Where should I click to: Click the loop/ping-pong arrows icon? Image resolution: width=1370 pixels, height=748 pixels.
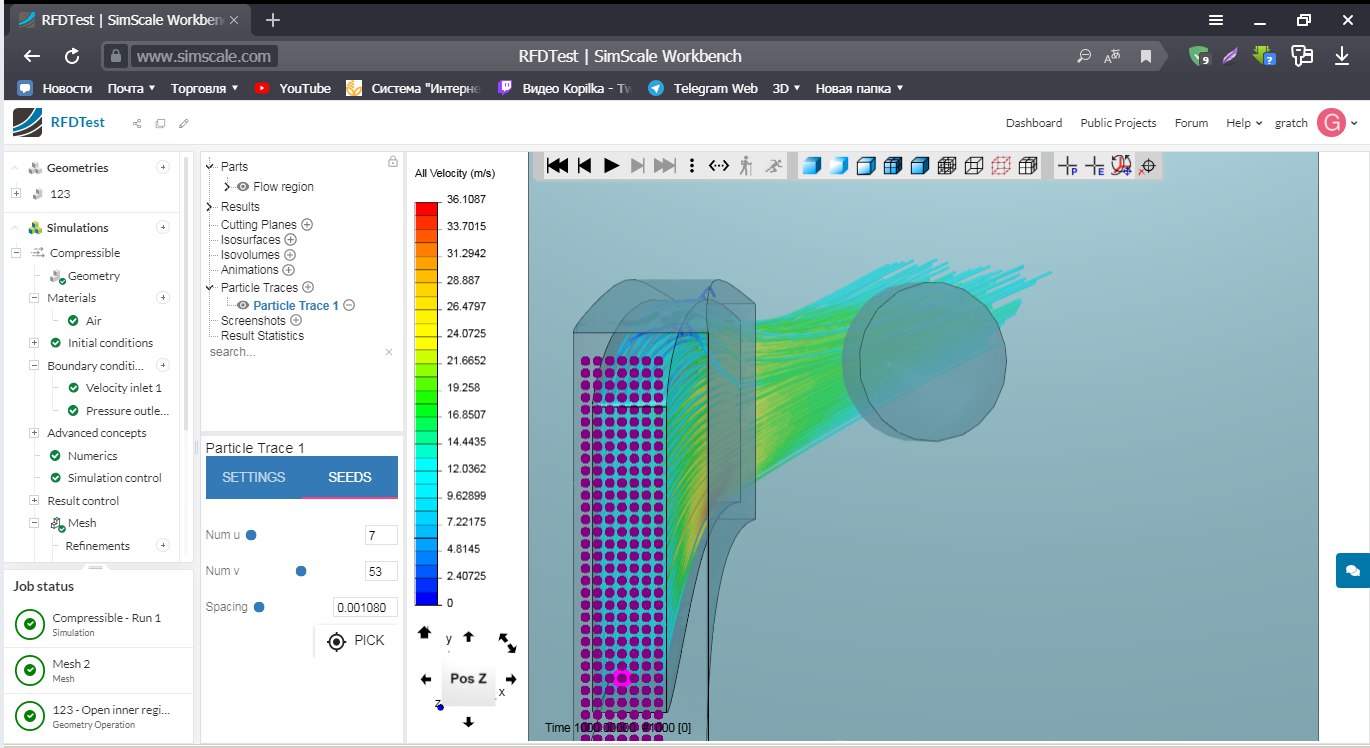pyautogui.click(x=719, y=166)
